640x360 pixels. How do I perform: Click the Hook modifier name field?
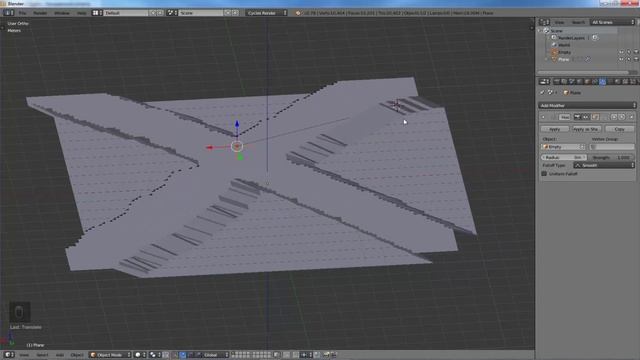point(564,117)
